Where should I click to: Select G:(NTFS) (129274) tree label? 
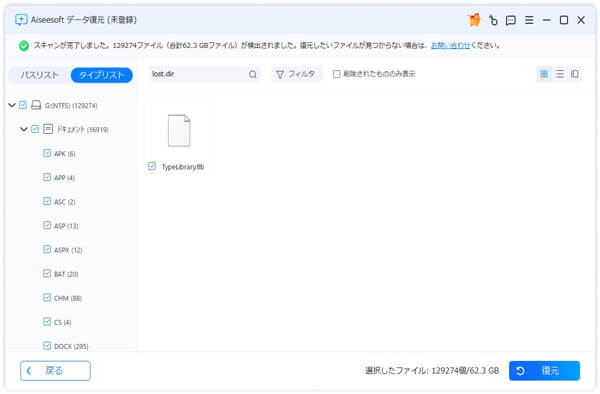point(71,106)
